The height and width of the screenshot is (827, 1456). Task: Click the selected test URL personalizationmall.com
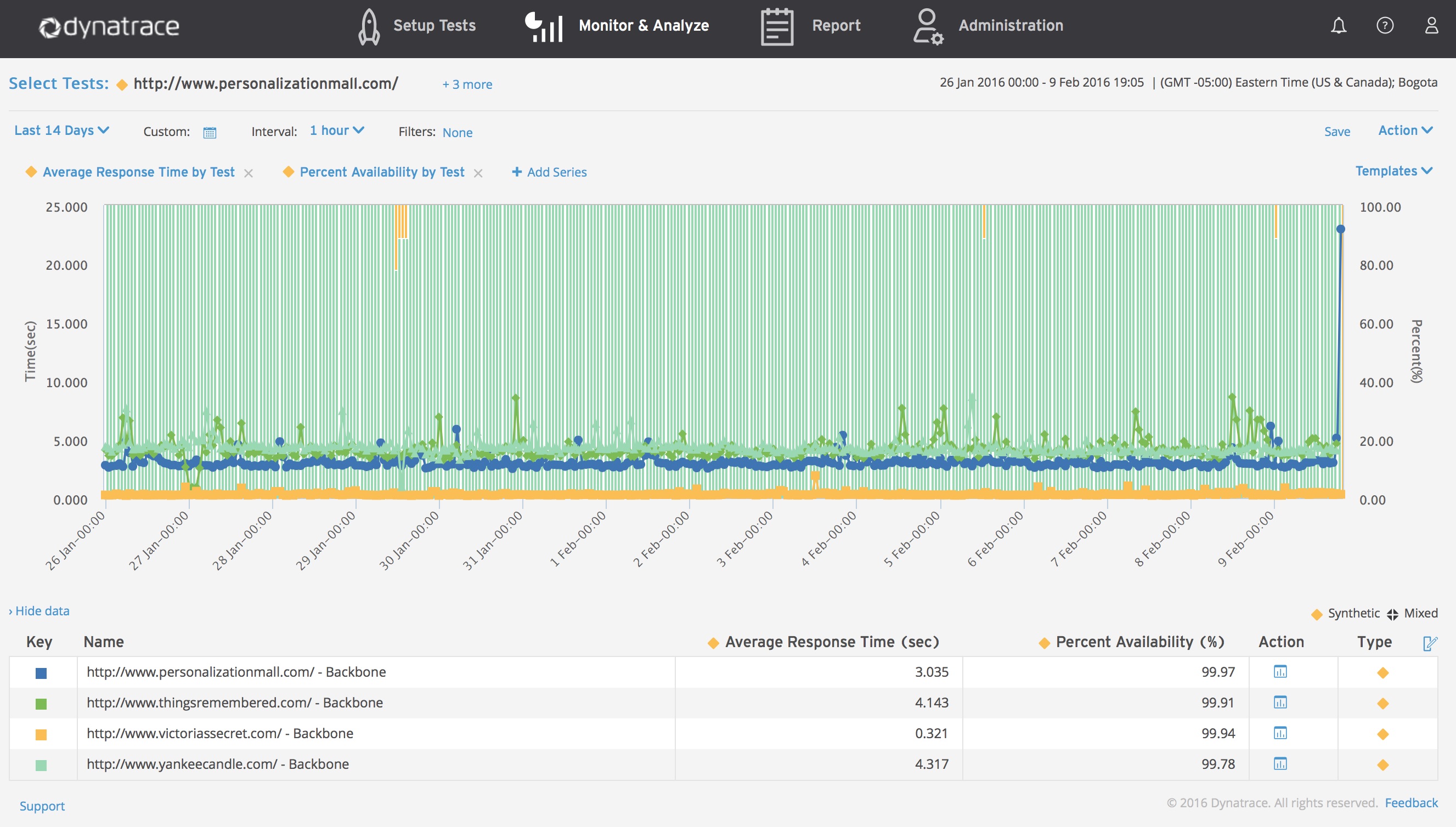pos(266,84)
